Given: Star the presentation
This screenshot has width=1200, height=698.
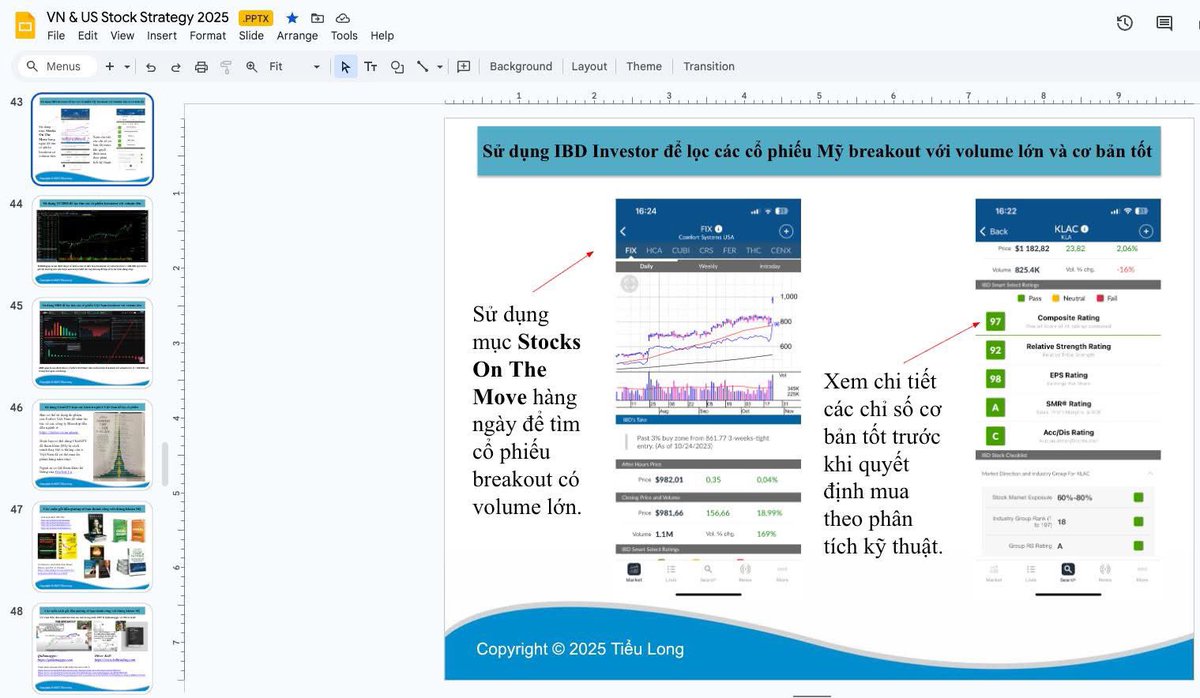Looking at the screenshot, I should point(292,18).
